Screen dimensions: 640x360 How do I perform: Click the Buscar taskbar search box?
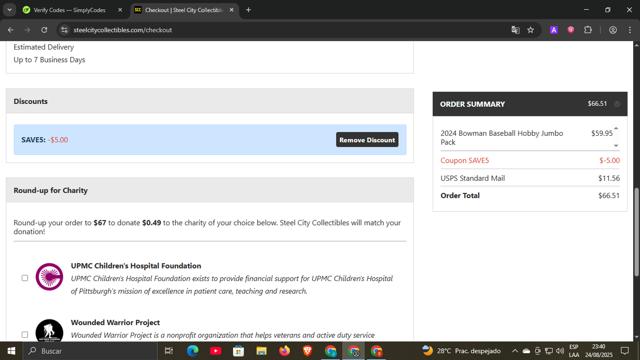[x=90, y=351]
